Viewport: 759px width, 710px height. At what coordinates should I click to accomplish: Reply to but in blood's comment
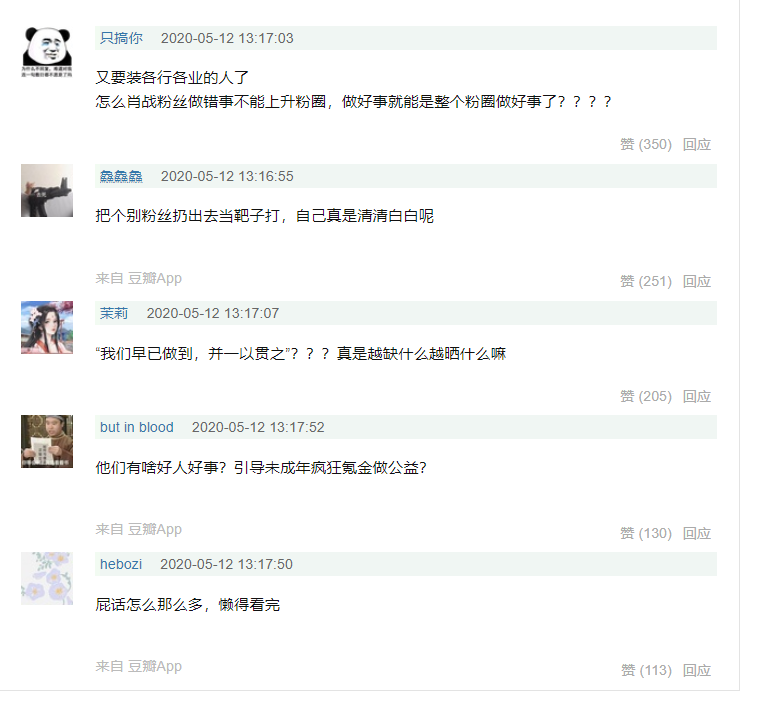pos(697,533)
